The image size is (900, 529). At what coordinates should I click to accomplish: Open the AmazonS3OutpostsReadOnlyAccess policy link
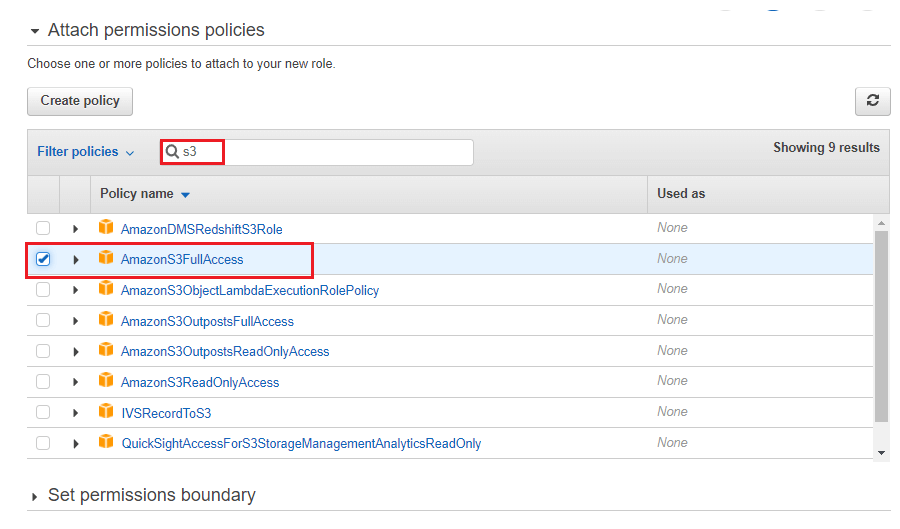[225, 352]
